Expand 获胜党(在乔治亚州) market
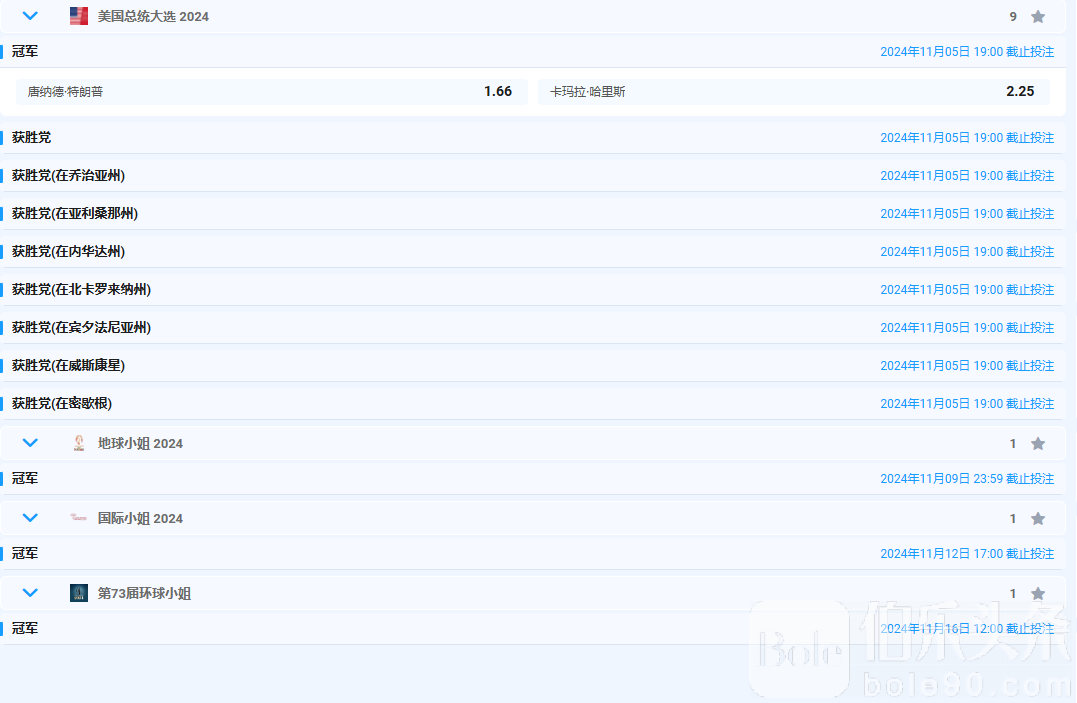 [533, 176]
